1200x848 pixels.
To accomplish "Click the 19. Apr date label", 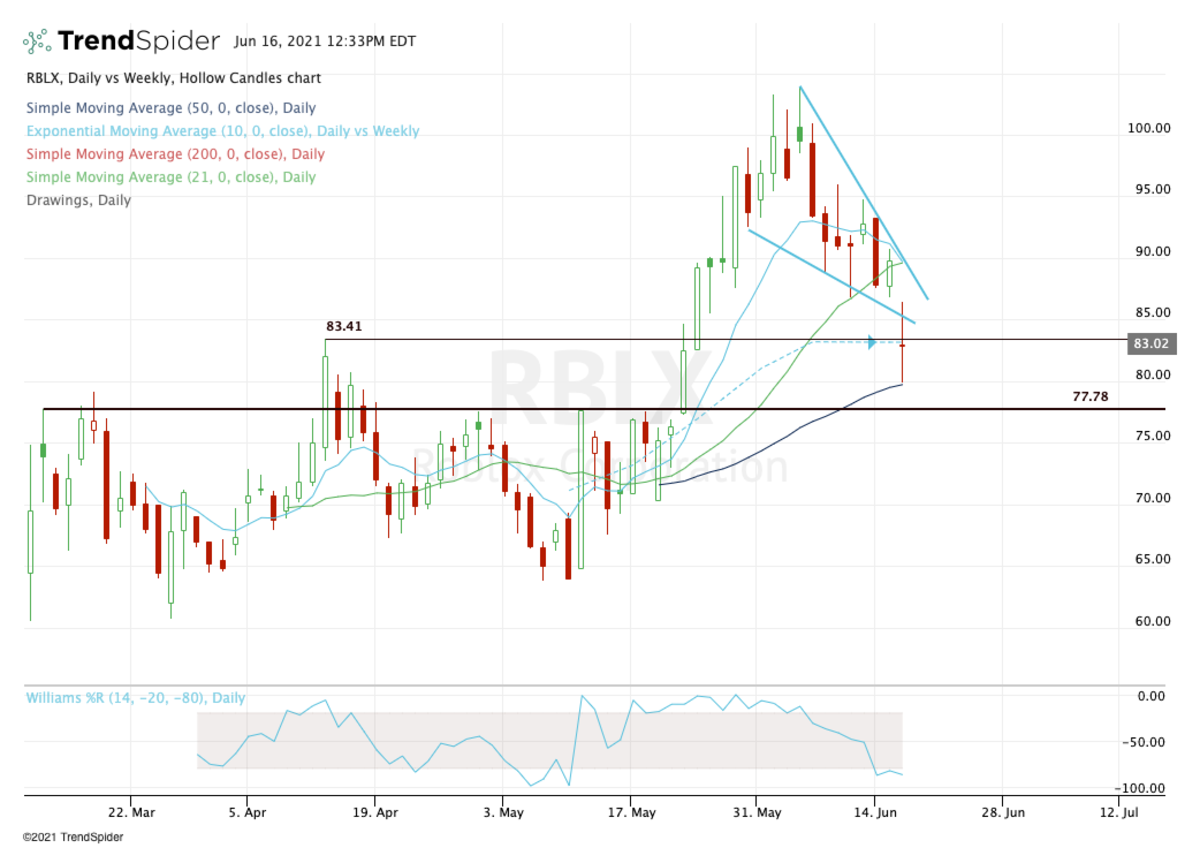I will point(374,814).
